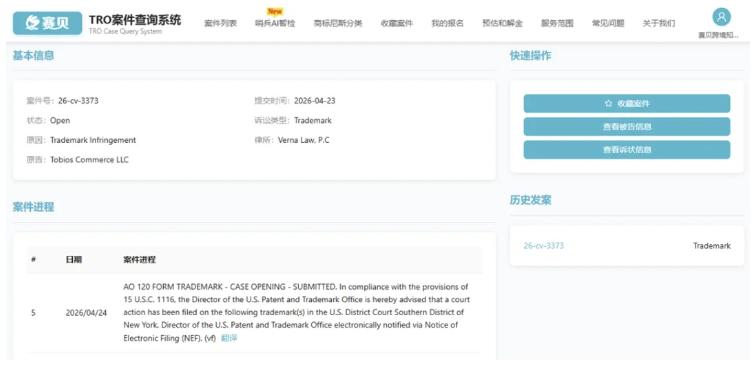Image resolution: width=756 pixels, height=368 pixels.
Task: Click the lawsuit type value Trademark in 基本信息
Action: tap(313, 121)
